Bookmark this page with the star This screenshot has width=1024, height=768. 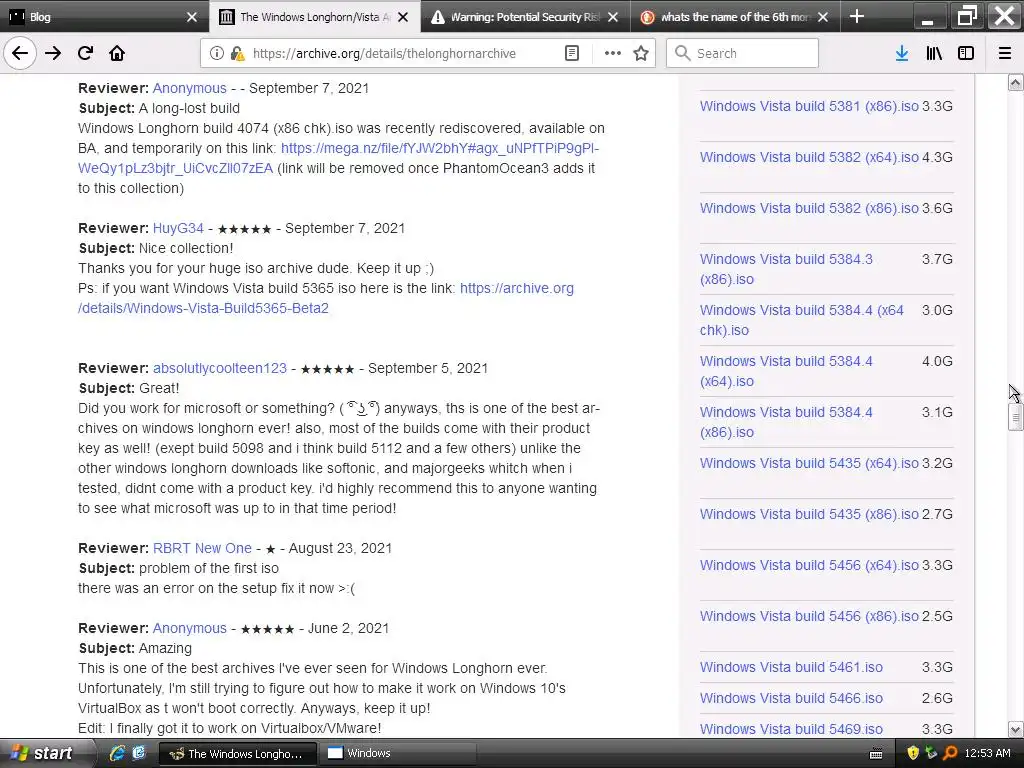click(x=641, y=53)
